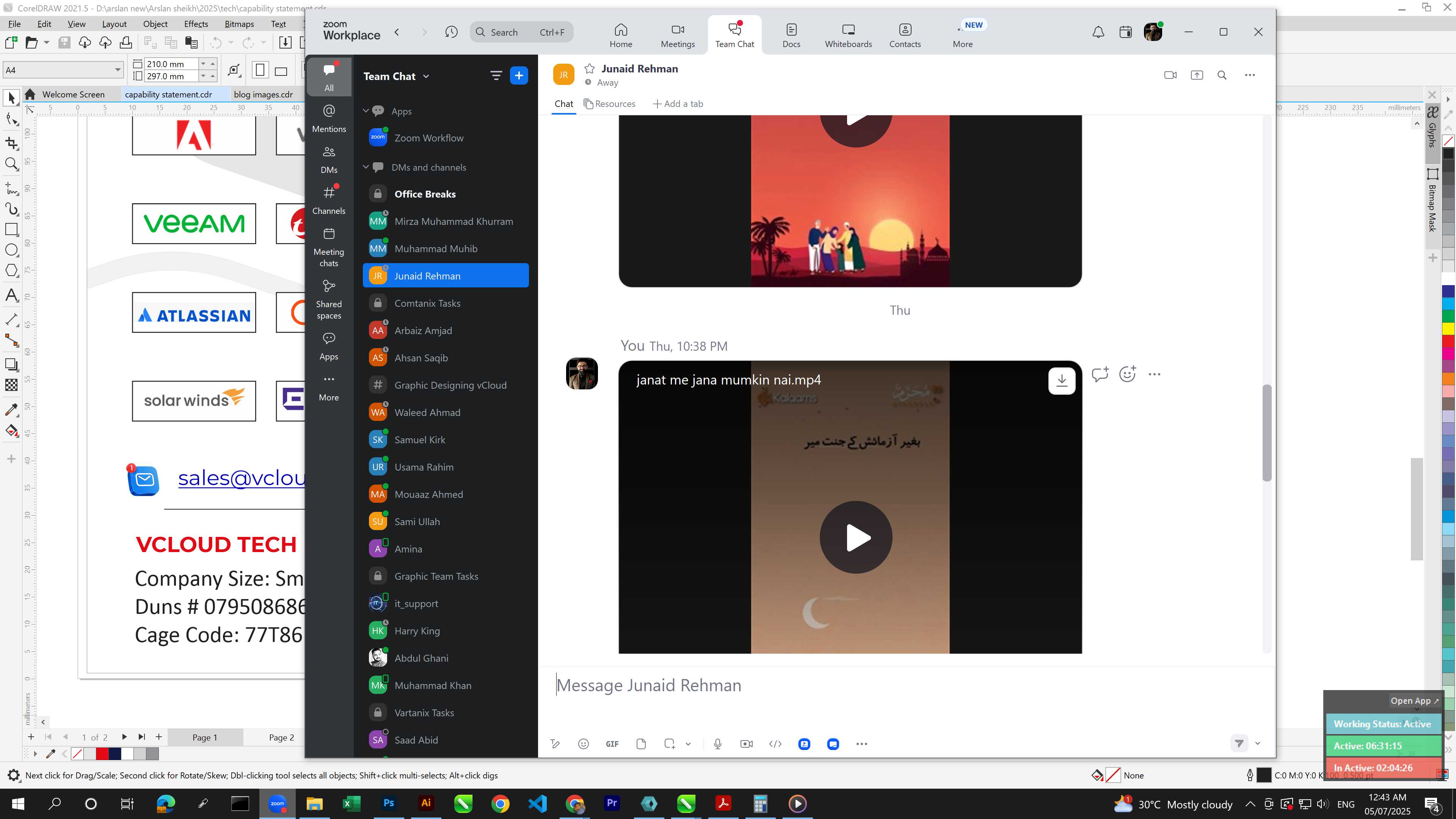Open the emoji picker in message toolbar

click(x=583, y=744)
